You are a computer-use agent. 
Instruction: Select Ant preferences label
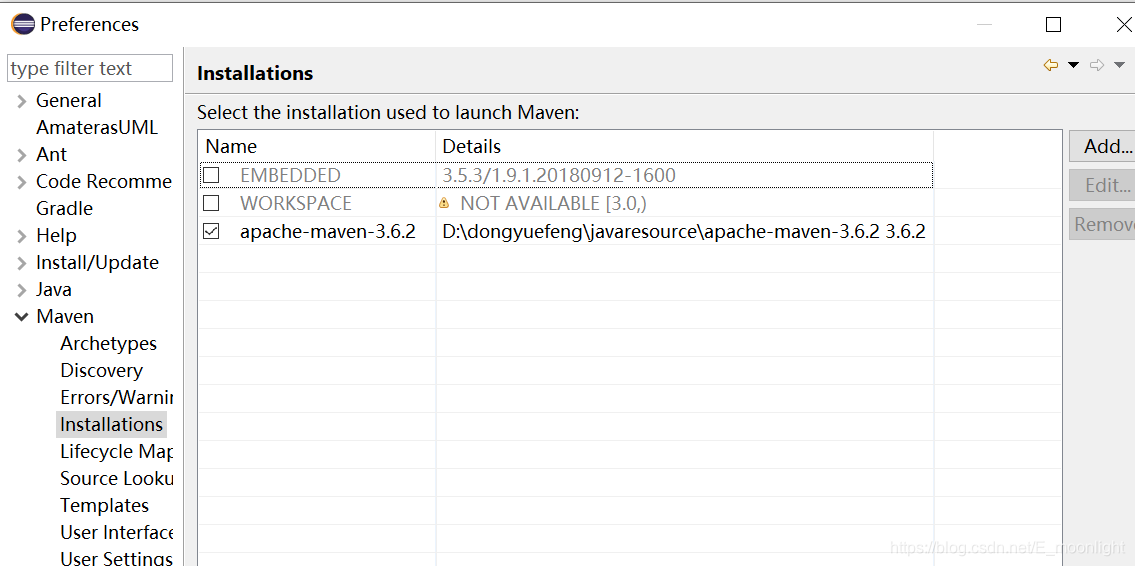coord(51,154)
